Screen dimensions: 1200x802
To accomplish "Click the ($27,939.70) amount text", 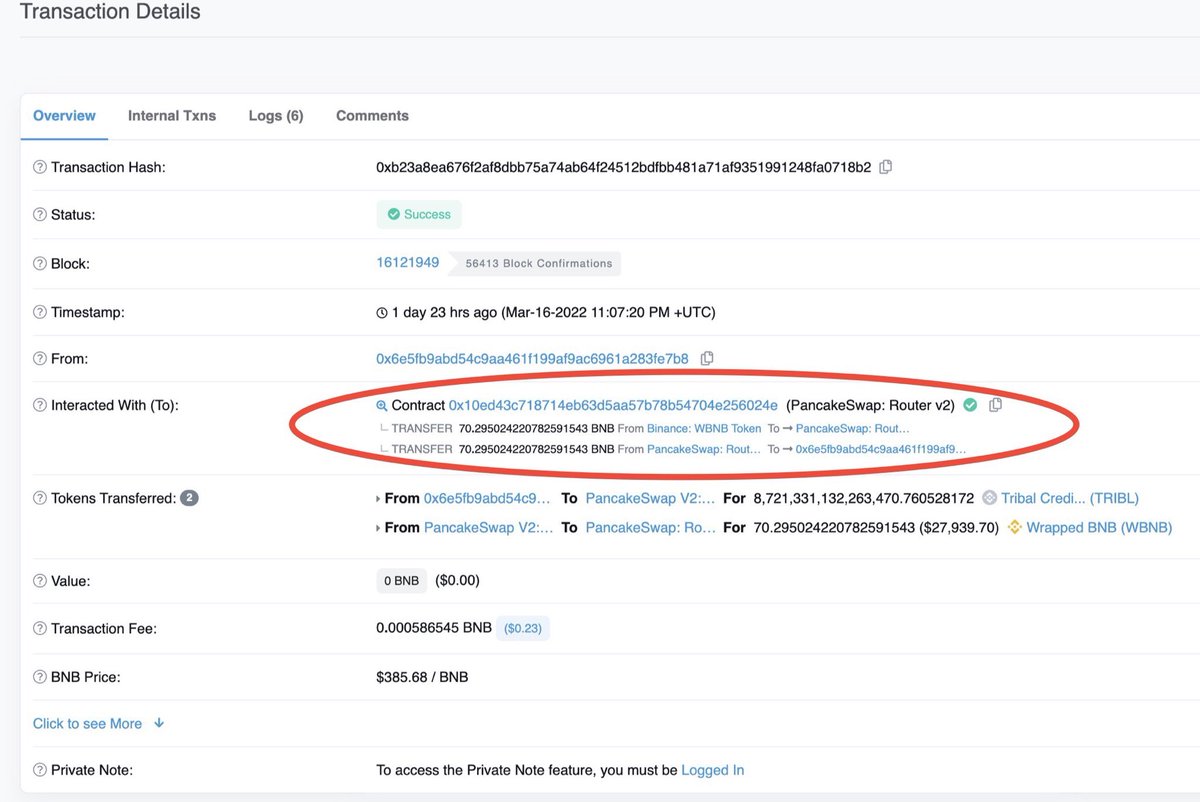I will pyautogui.click(x=959, y=527).
